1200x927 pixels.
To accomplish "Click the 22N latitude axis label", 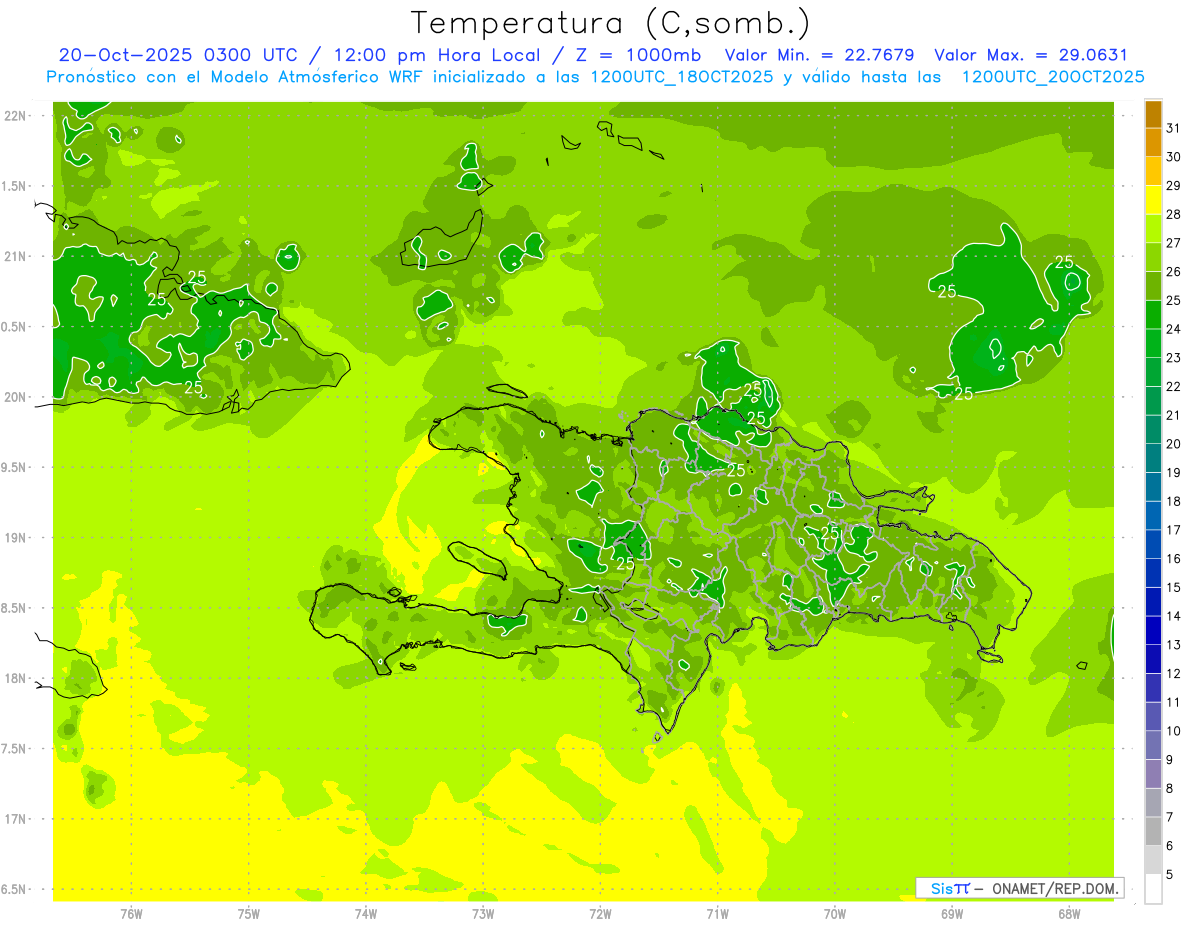I will (16, 116).
